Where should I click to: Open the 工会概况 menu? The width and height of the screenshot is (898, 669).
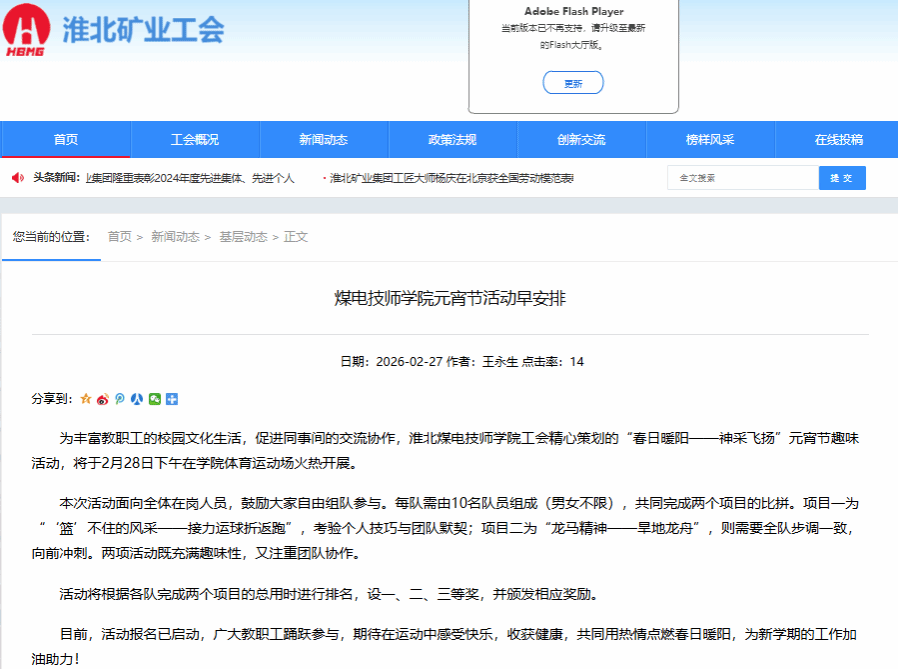(x=194, y=140)
